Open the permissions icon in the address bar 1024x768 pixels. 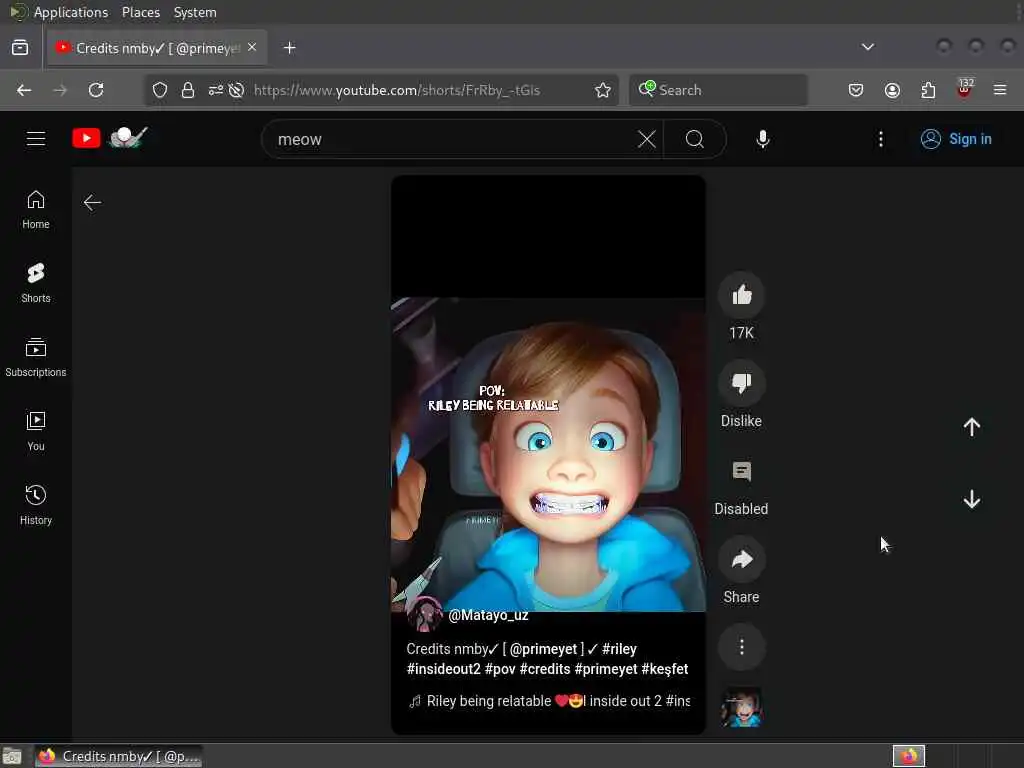point(216,90)
